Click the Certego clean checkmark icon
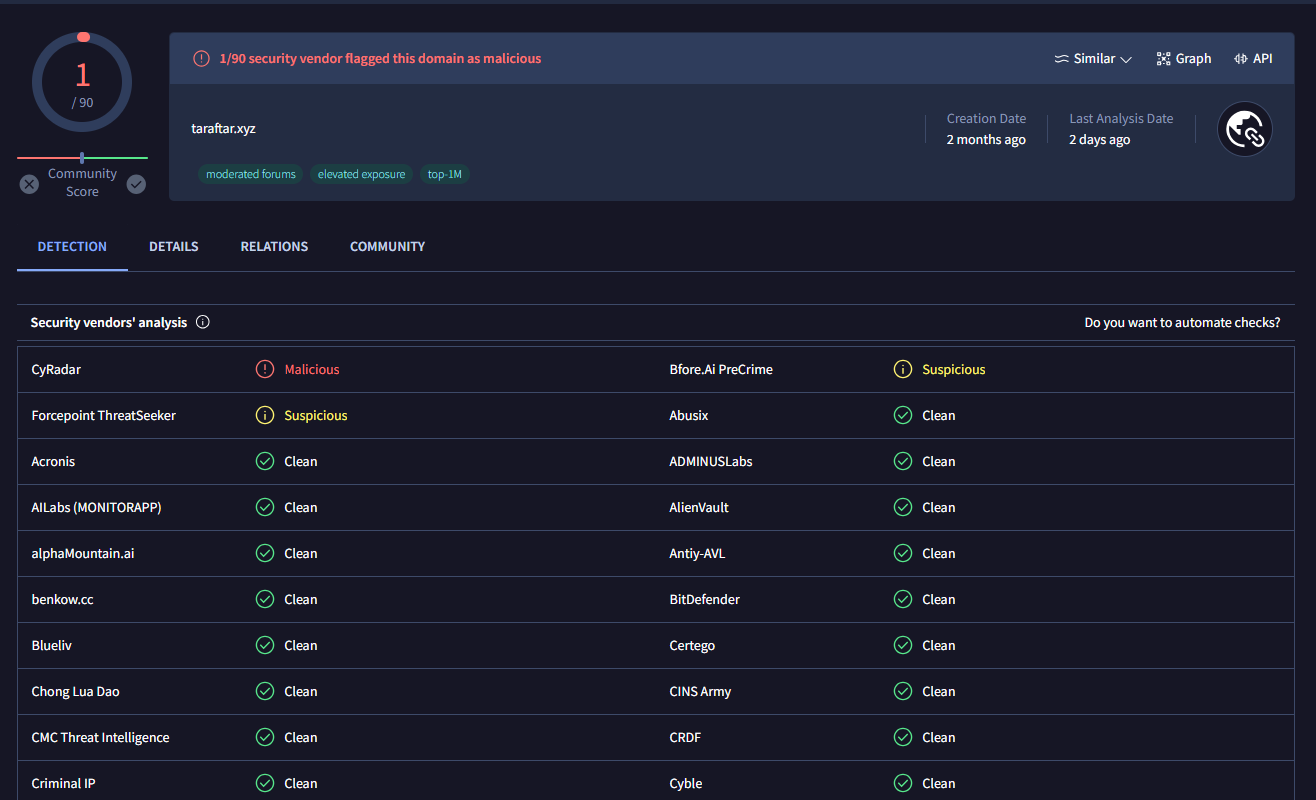Viewport: 1316px width, 800px height. 903,645
